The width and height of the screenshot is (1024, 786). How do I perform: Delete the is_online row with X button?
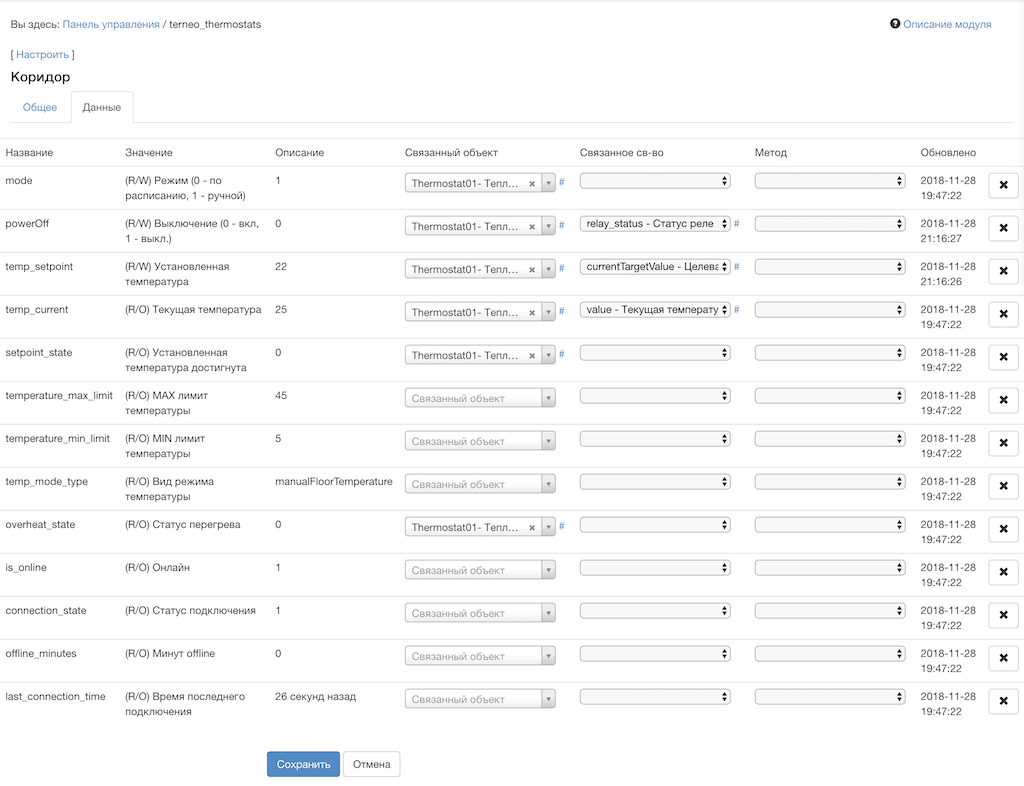point(1003,572)
